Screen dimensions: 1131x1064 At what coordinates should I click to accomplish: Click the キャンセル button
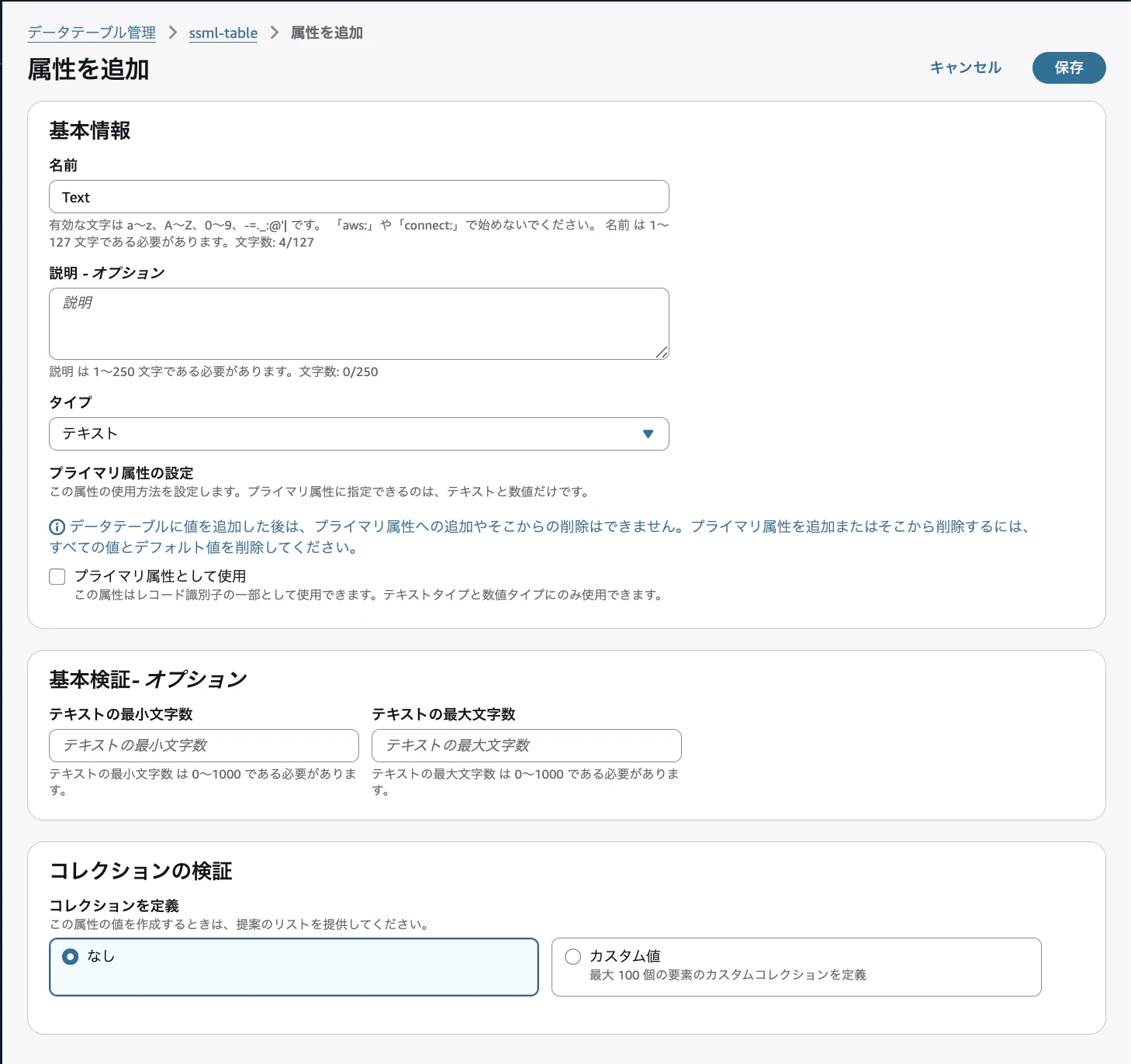pyautogui.click(x=966, y=67)
